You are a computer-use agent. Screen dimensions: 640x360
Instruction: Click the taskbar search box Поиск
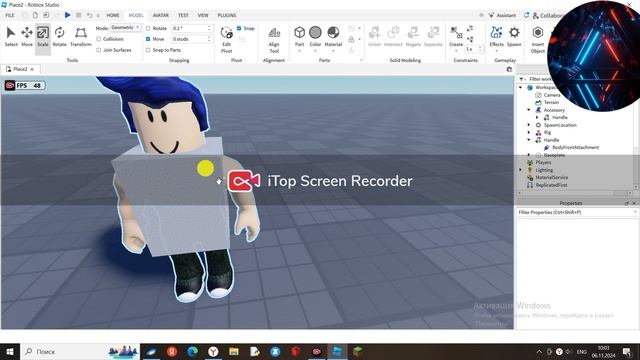point(80,351)
